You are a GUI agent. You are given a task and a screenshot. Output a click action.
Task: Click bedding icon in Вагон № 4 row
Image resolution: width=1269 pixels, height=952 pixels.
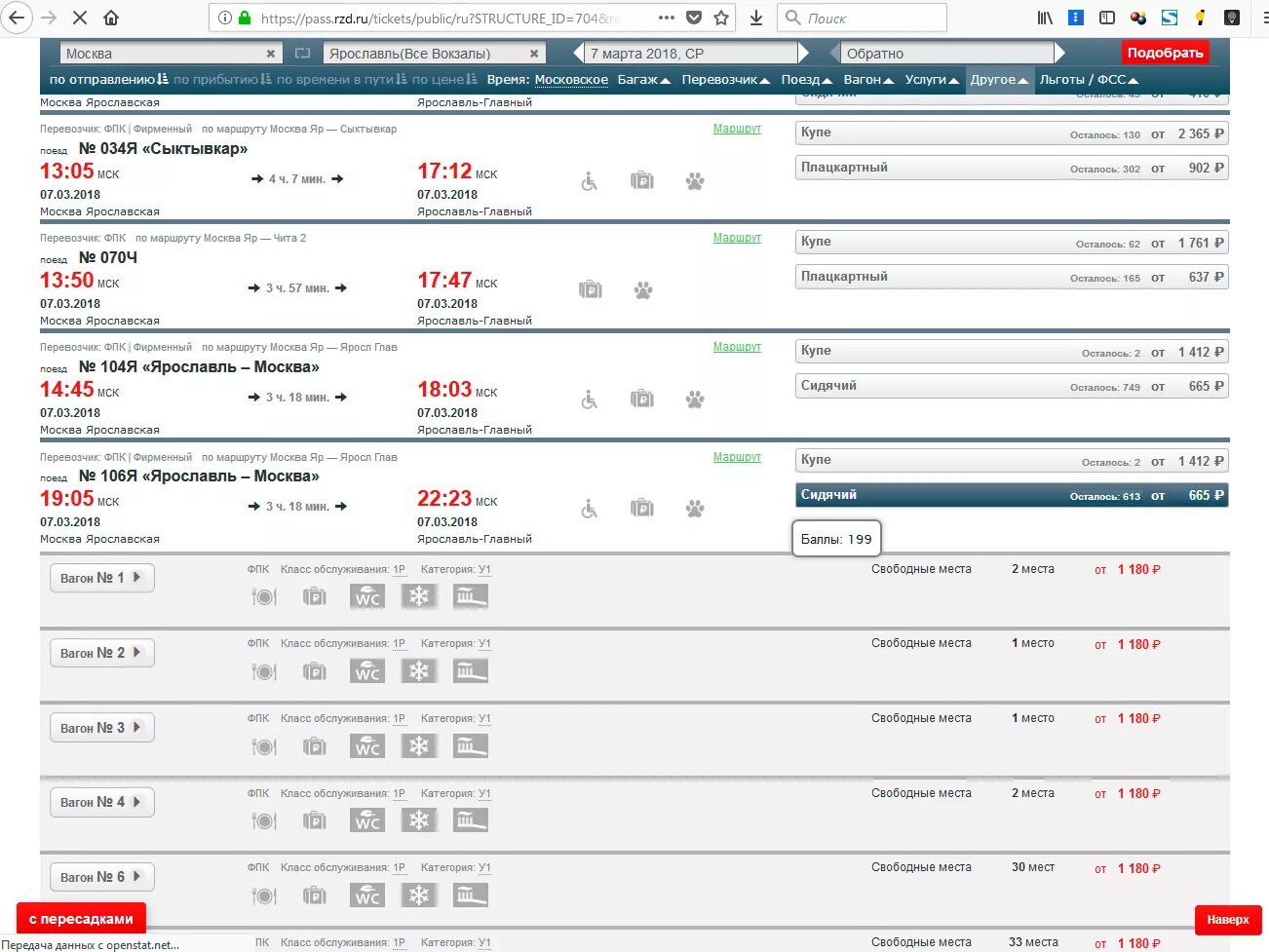[x=471, y=820]
